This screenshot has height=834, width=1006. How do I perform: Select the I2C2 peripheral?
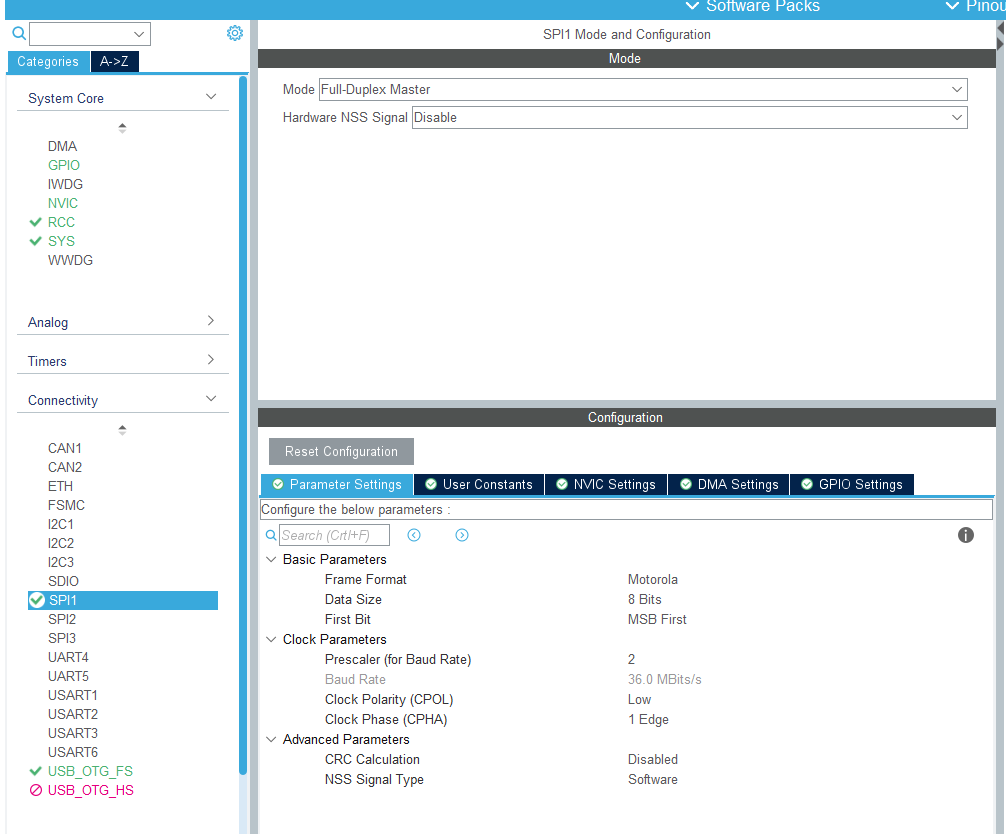tap(61, 543)
